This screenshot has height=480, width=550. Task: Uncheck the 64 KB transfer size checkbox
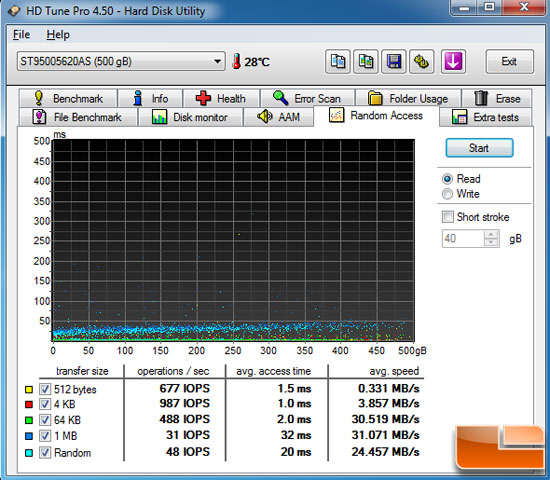point(45,420)
